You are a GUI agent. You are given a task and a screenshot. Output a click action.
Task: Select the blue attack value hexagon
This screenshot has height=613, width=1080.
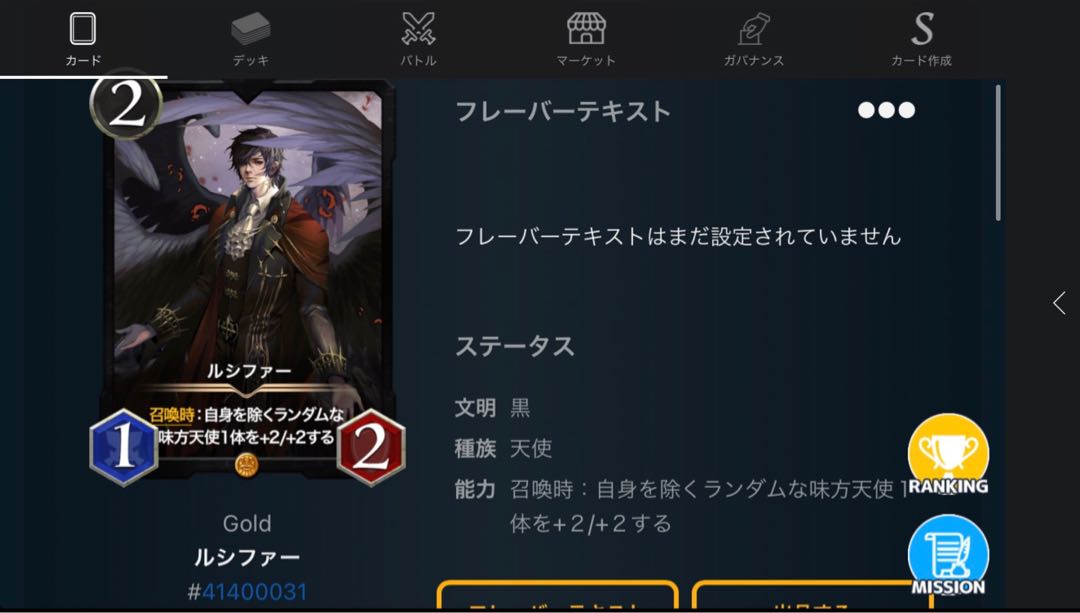coord(123,447)
